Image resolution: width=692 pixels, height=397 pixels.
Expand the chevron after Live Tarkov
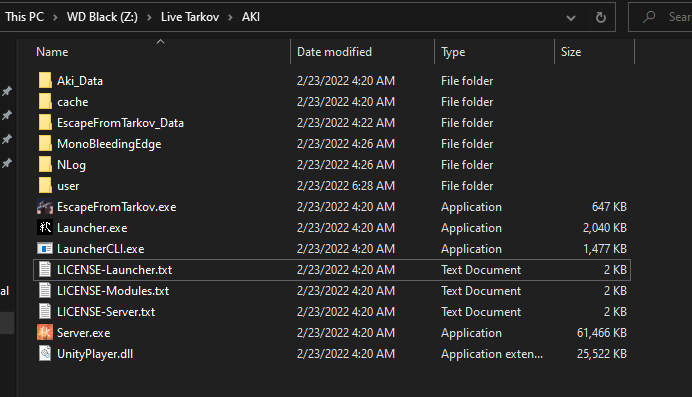point(230,18)
